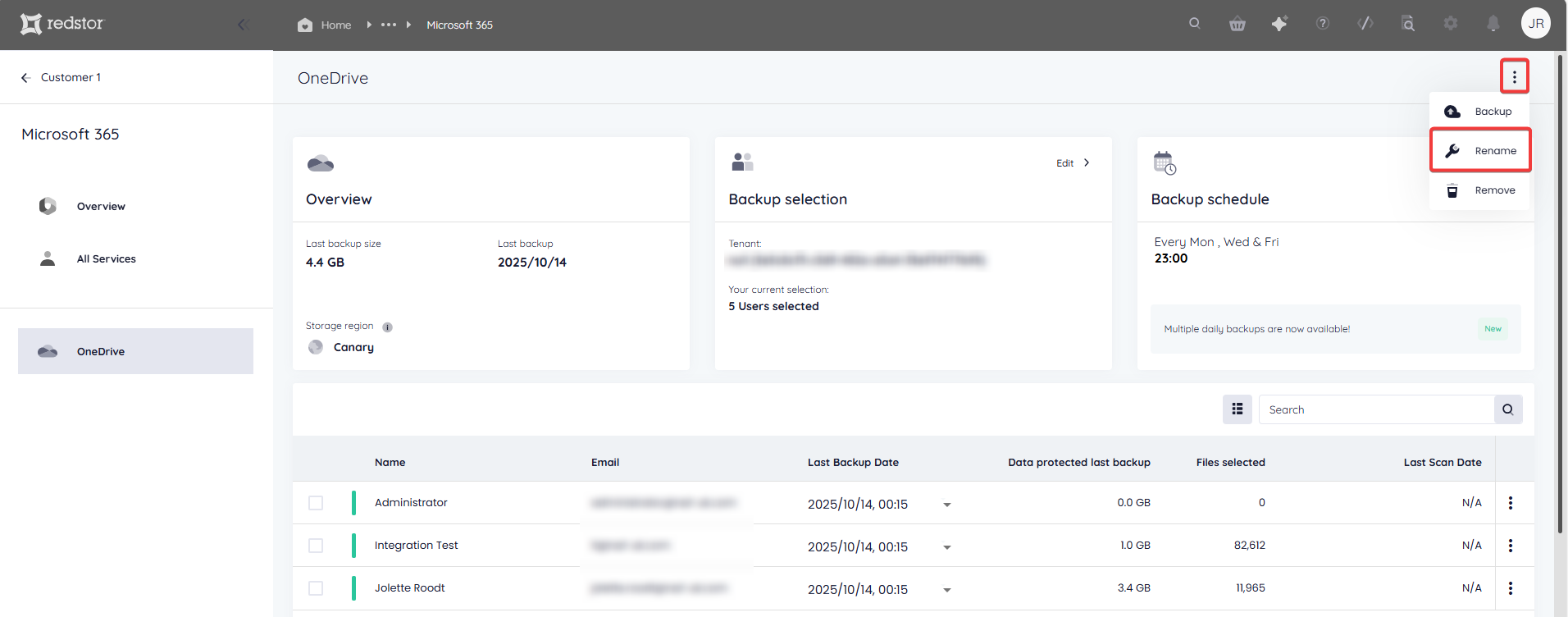Sort by Last Scan Date column
Image resolution: width=1568 pixels, height=617 pixels.
point(1443,463)
